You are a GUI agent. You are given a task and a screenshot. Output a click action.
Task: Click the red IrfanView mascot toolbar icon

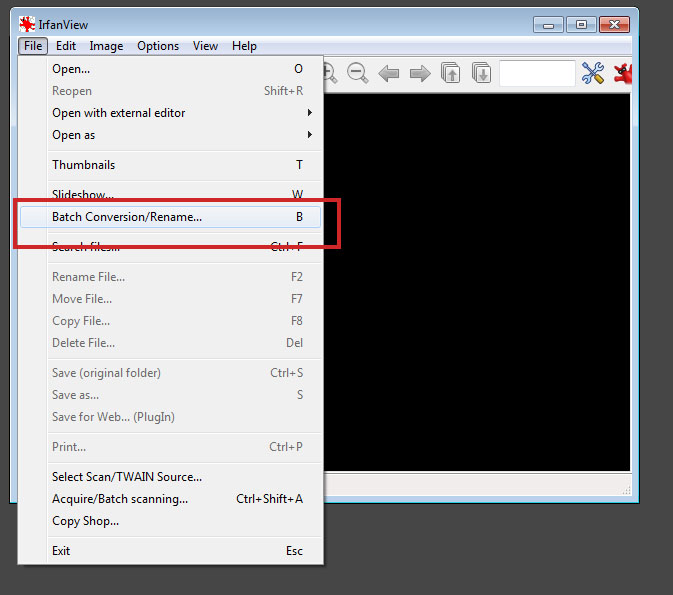(623, 73)
